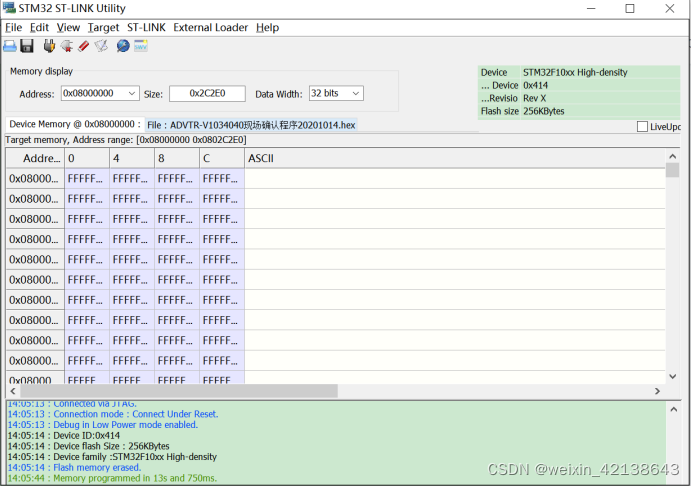Connect to the target with plug icon
The height and width of the screenshot is (486, 694).
[x=49, y=46]
